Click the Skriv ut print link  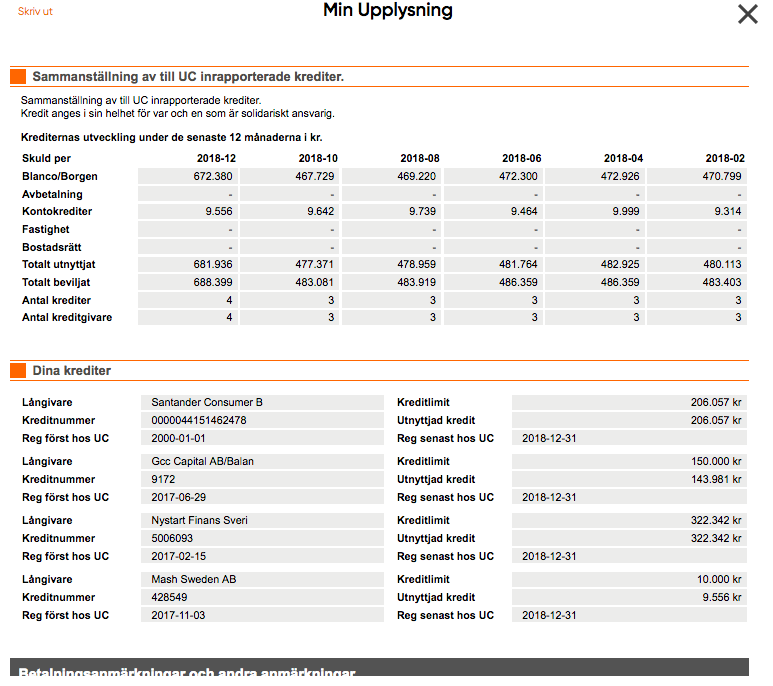pyautogui.click(x=35, y=12)
